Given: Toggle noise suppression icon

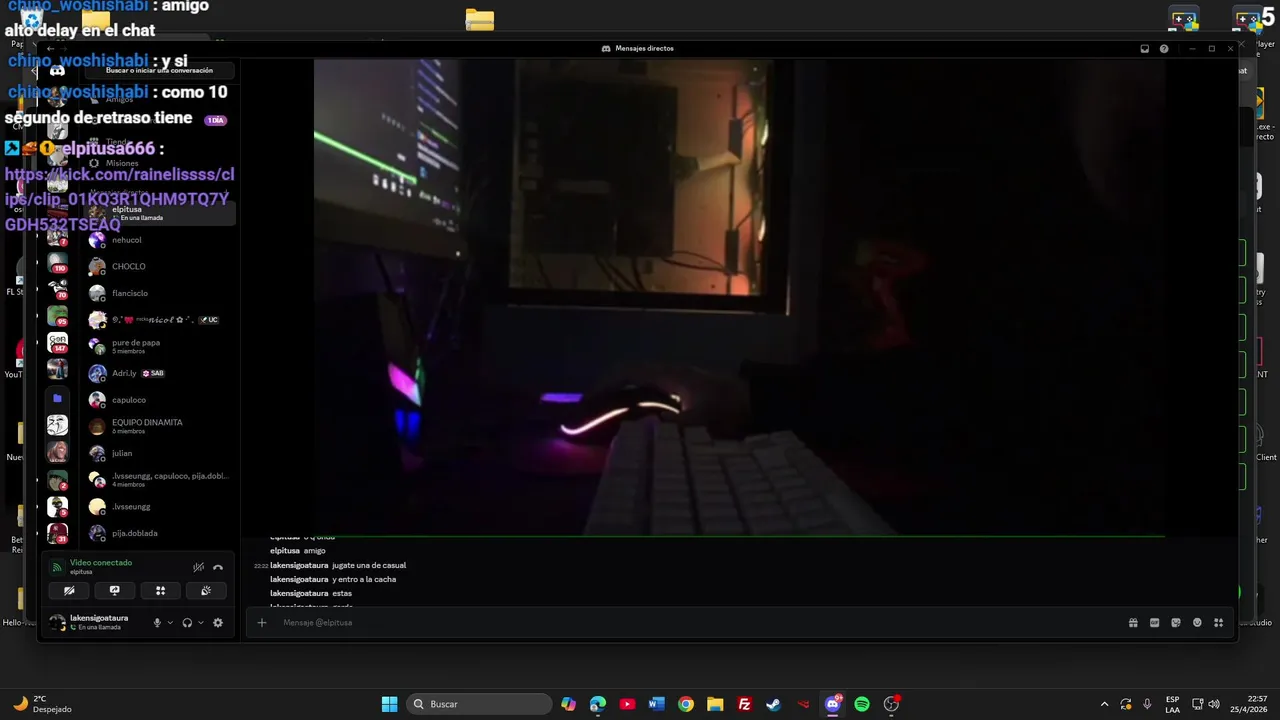Looking at the screenshot, I should point(198,567).
